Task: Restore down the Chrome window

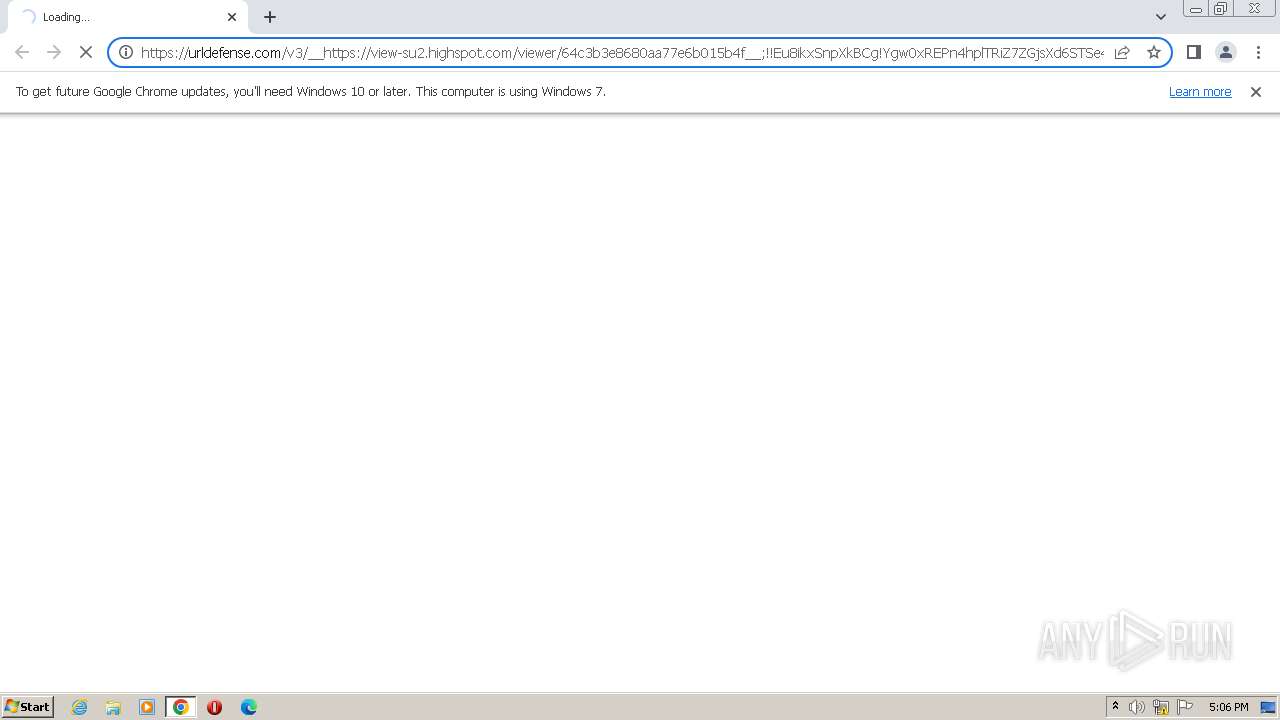Action: point(1220,9)
